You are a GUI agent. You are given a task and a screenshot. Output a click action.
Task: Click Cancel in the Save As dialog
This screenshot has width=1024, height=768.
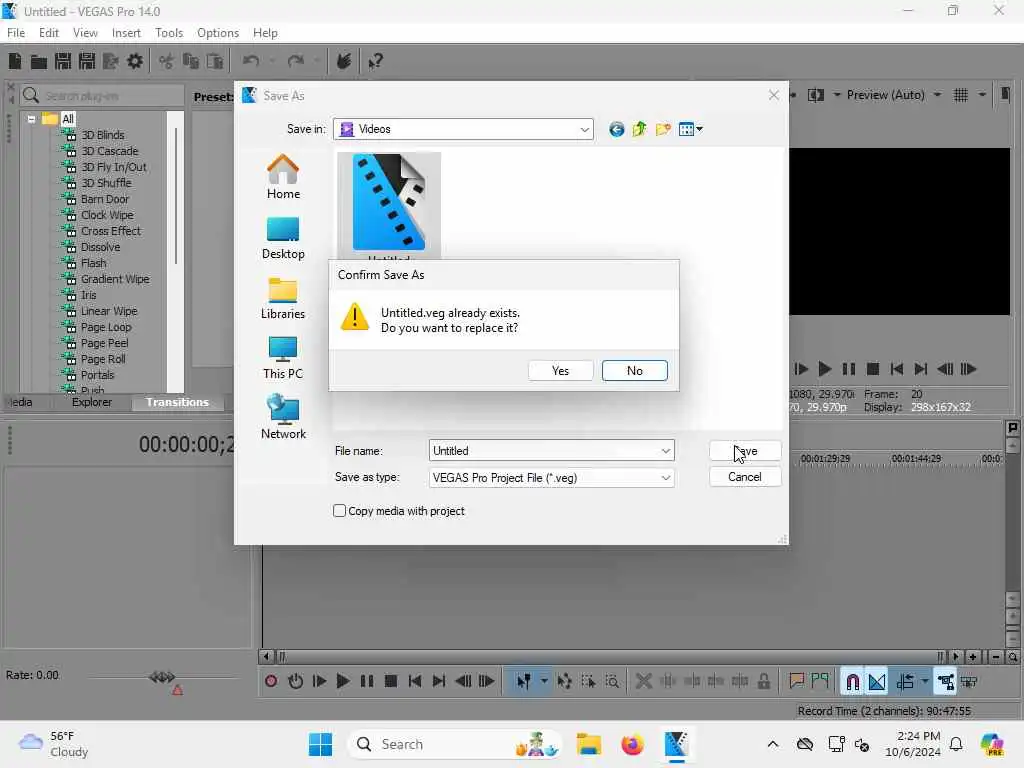[x=744, y=477]
